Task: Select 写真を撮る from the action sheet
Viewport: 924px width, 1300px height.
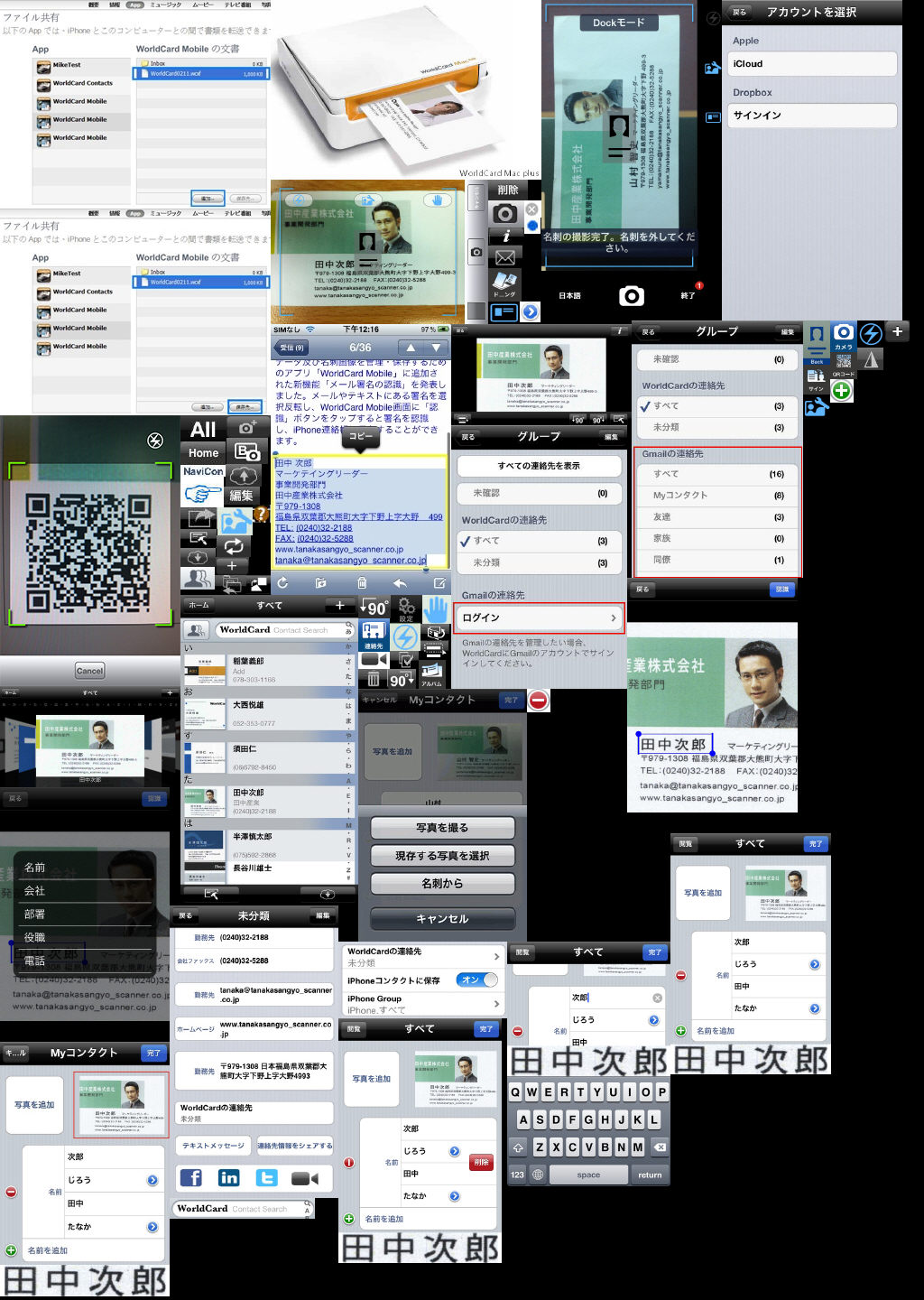Action: pos(442,828)
